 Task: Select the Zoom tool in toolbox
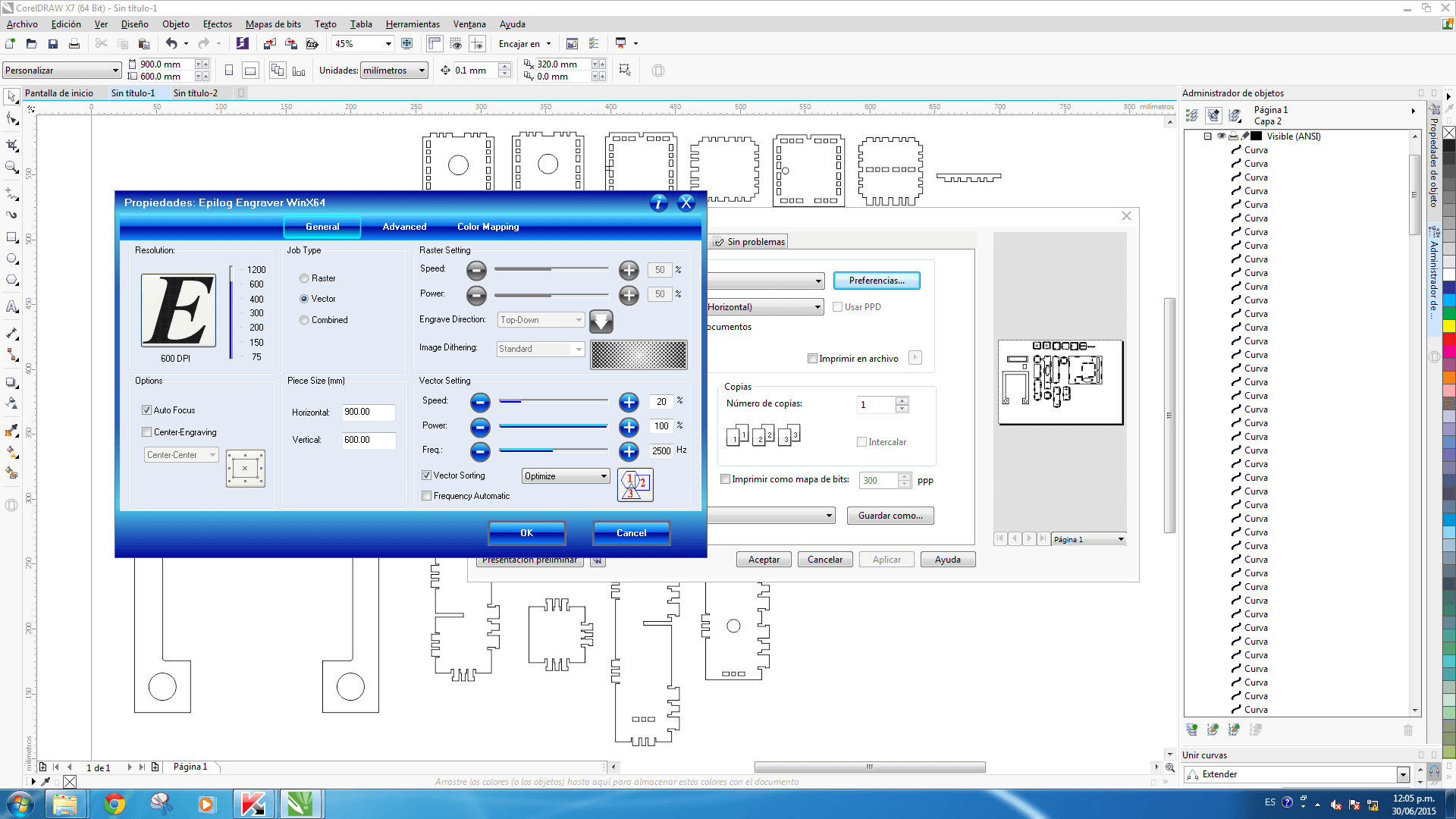pos(11,168)
